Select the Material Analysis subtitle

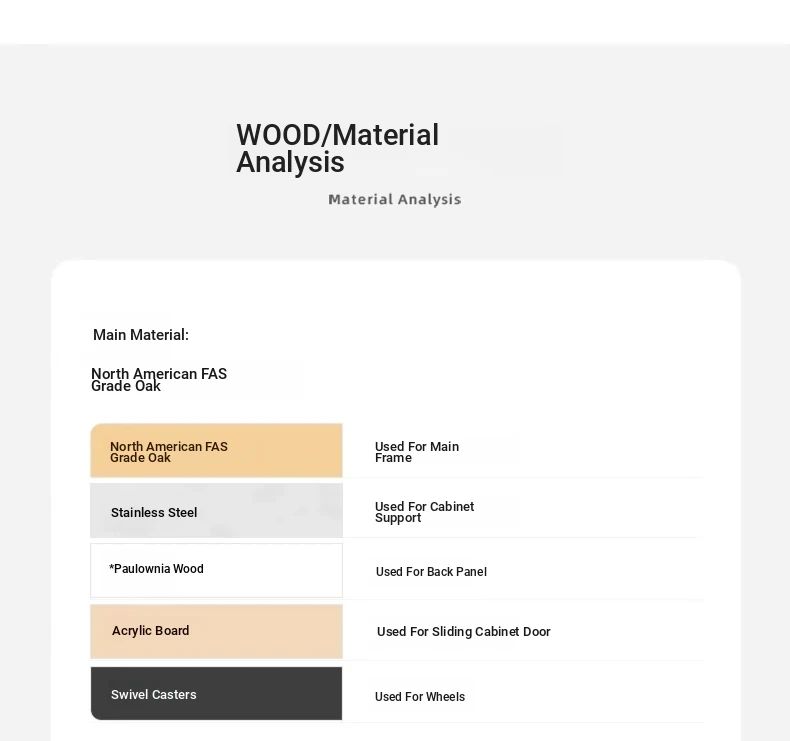[x=394, y=199]
